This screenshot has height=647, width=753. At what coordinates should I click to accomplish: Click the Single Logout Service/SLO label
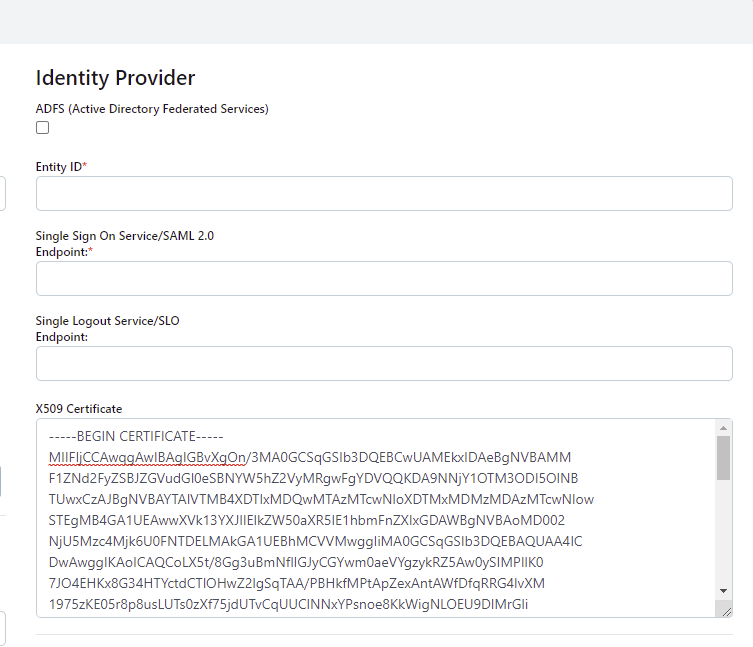108,321
